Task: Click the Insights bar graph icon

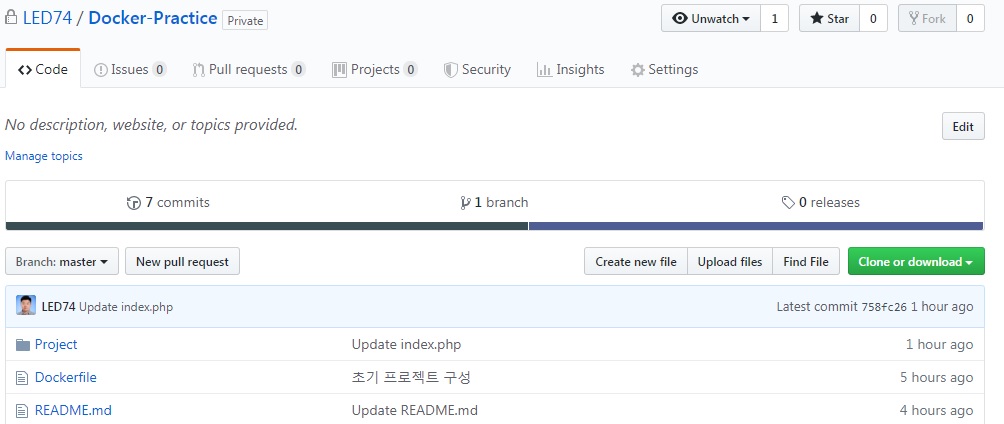Action: tap(544, 70)
